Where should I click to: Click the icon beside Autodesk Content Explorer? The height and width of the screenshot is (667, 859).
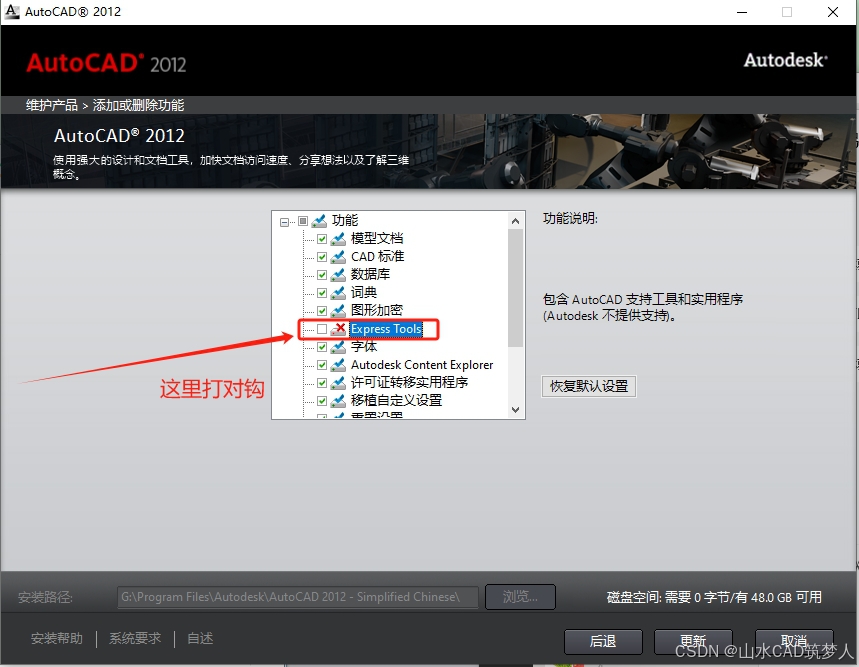coord(338,365)
